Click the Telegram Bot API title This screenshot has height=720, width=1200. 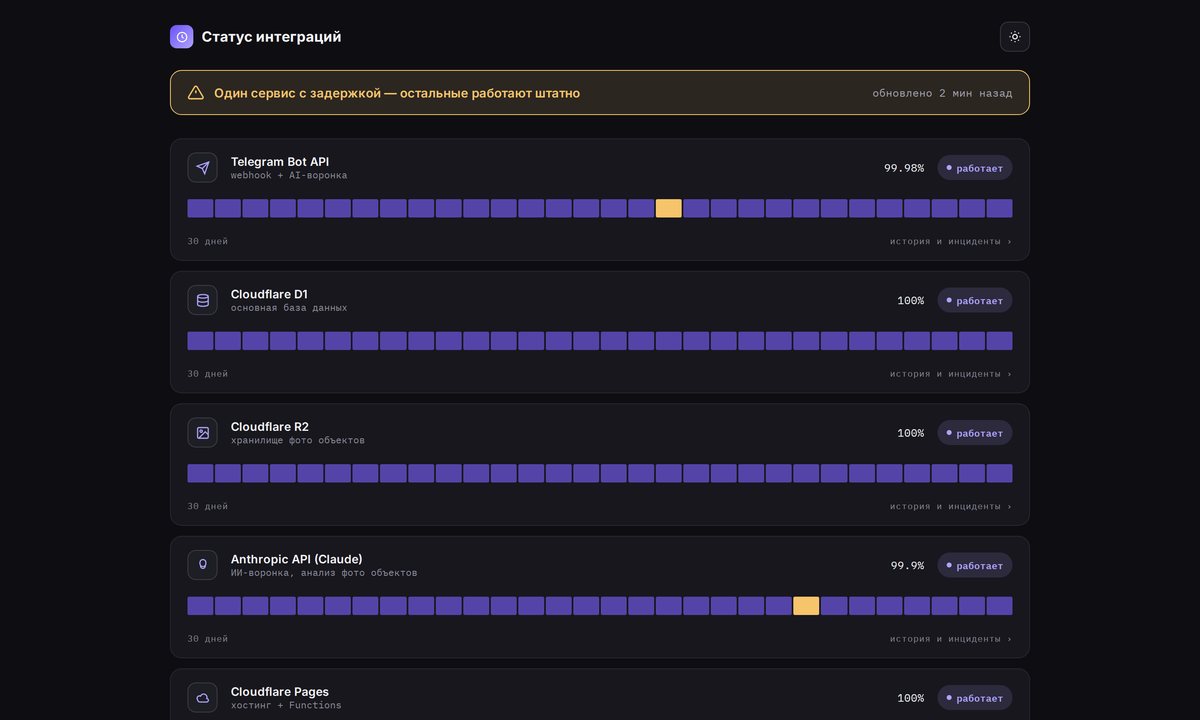[x=280, y=161]
